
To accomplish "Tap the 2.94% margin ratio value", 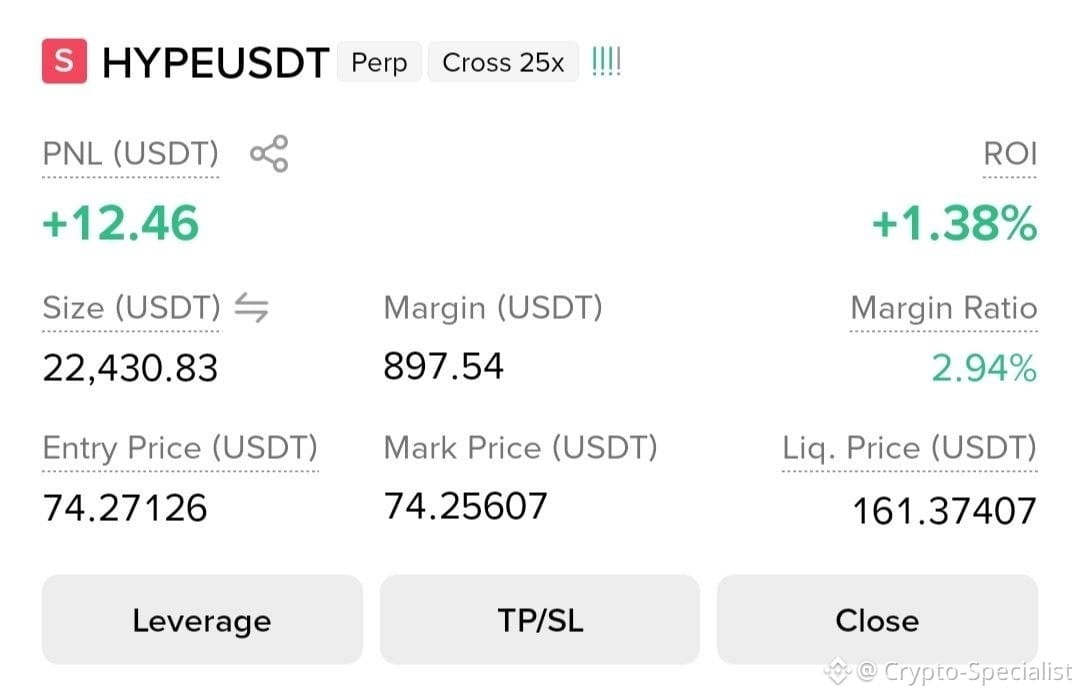I will (984, 367).
